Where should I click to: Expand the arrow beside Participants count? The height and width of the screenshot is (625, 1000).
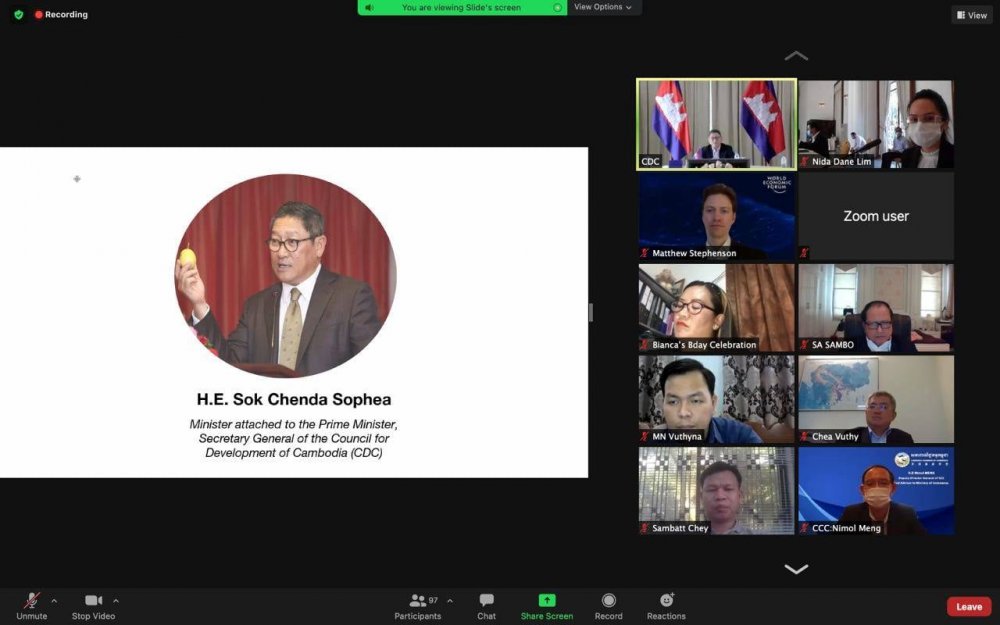click(x=450, y=601)
